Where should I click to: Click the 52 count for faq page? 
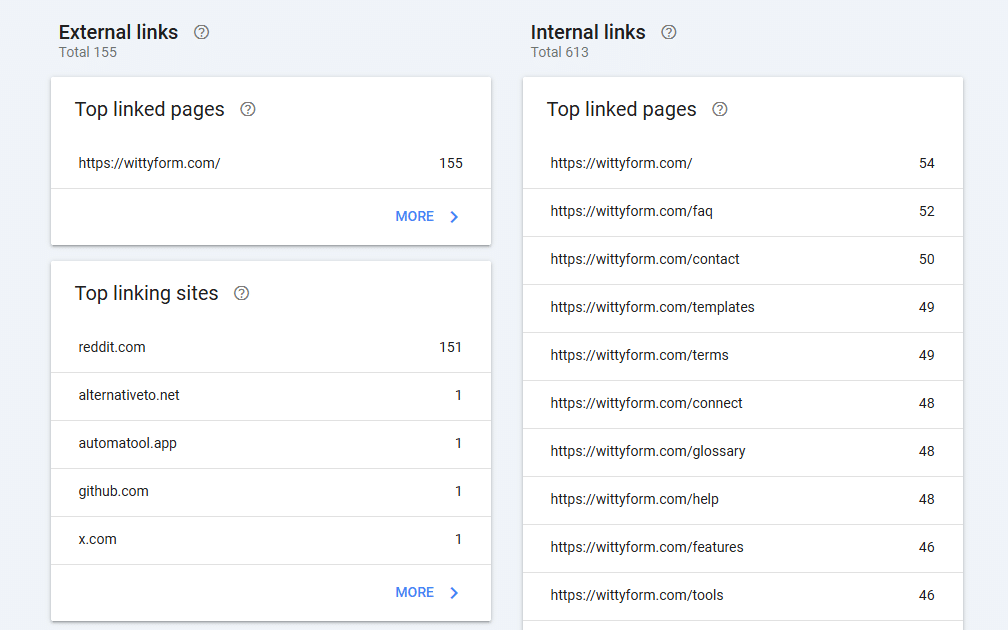(x=926, y=212)
